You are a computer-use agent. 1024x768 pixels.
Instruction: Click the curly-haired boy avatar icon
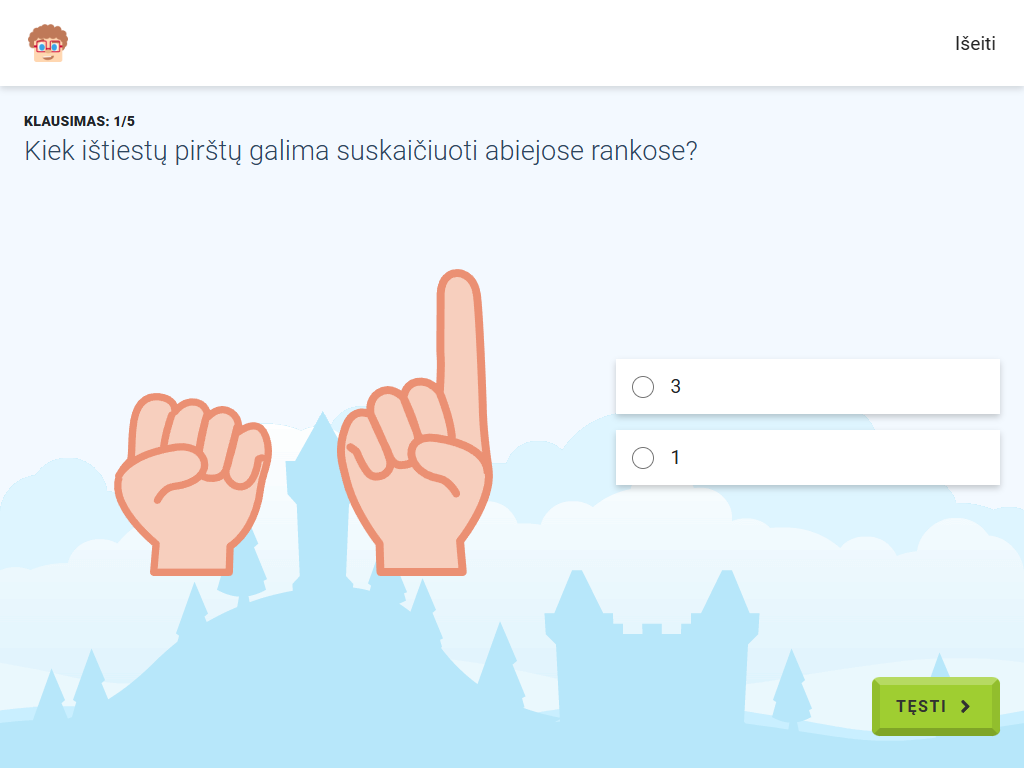click(x=48, y=43)
